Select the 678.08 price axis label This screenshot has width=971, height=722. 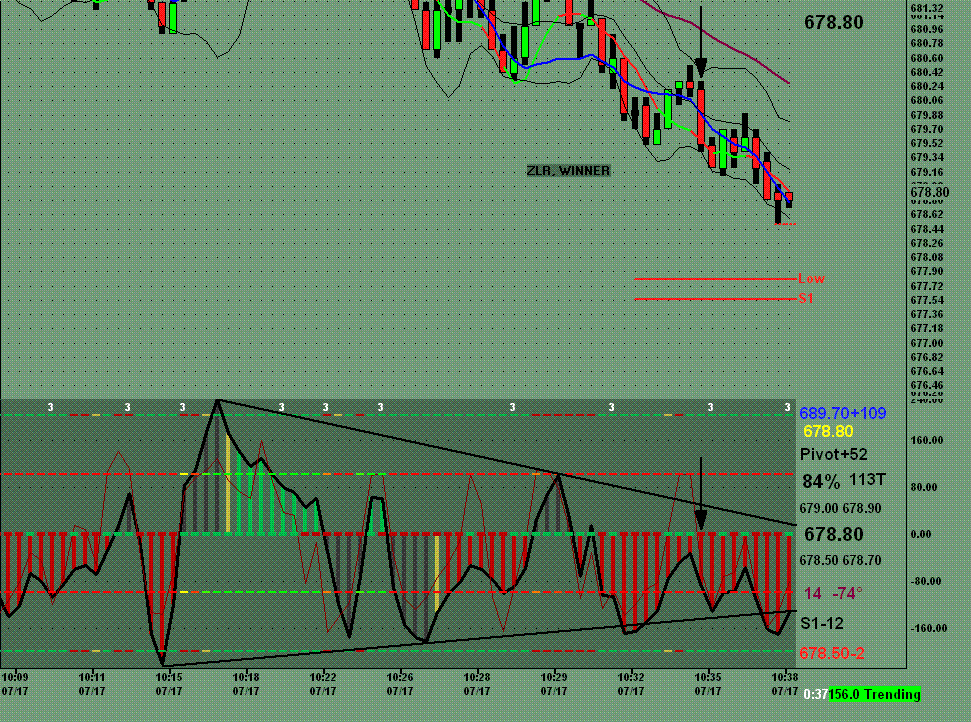pos(927,258)
